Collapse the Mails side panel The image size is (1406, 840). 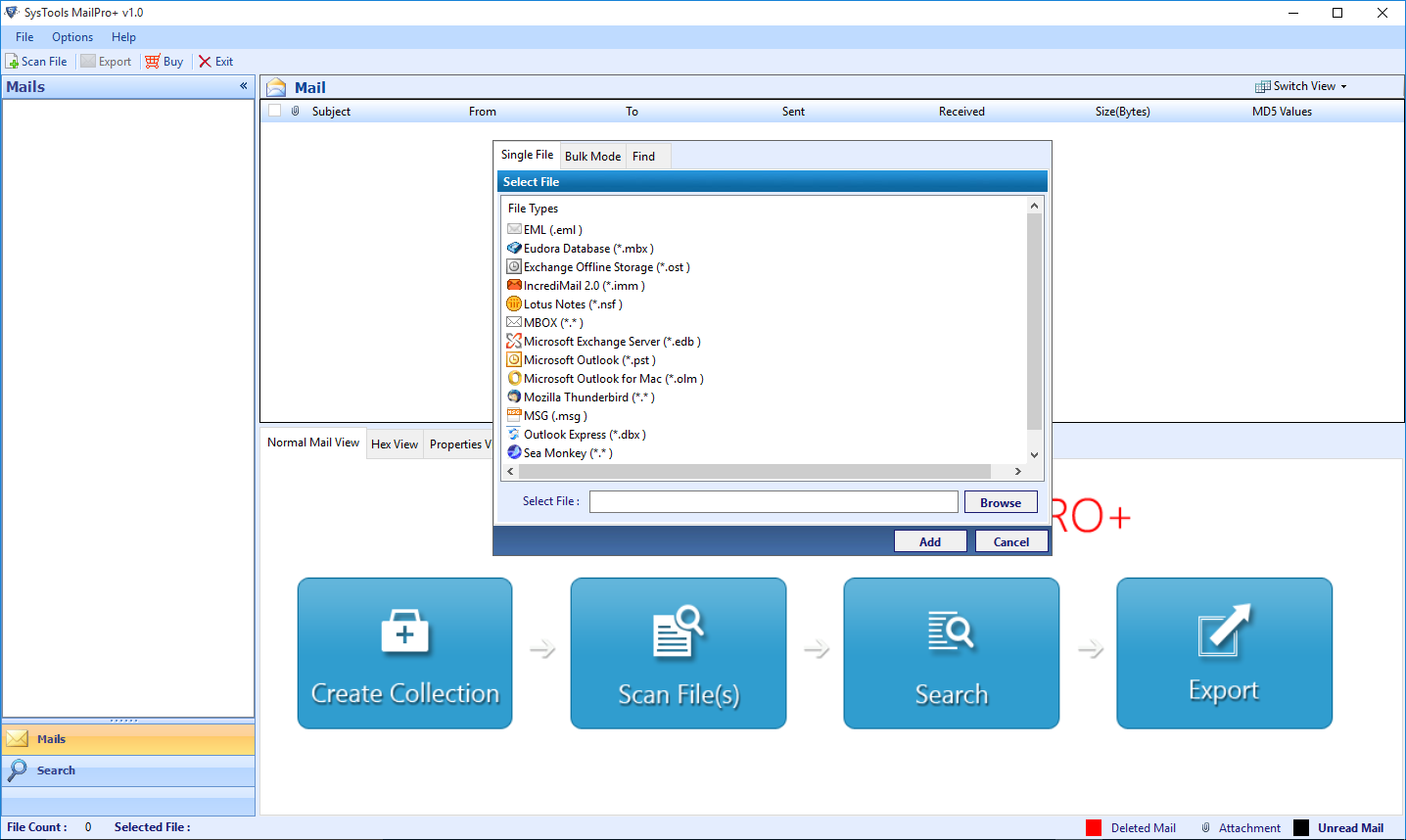[x=244, y=86]
